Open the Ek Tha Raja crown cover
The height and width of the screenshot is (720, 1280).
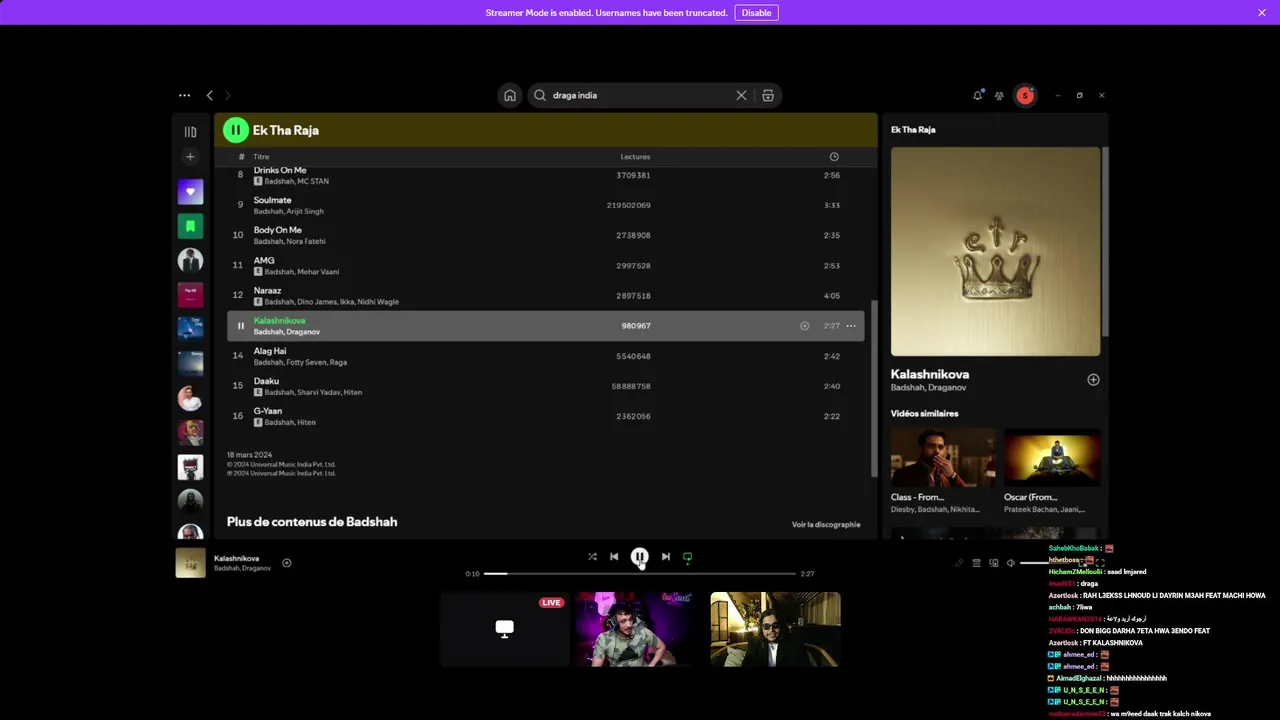(995, 252)
